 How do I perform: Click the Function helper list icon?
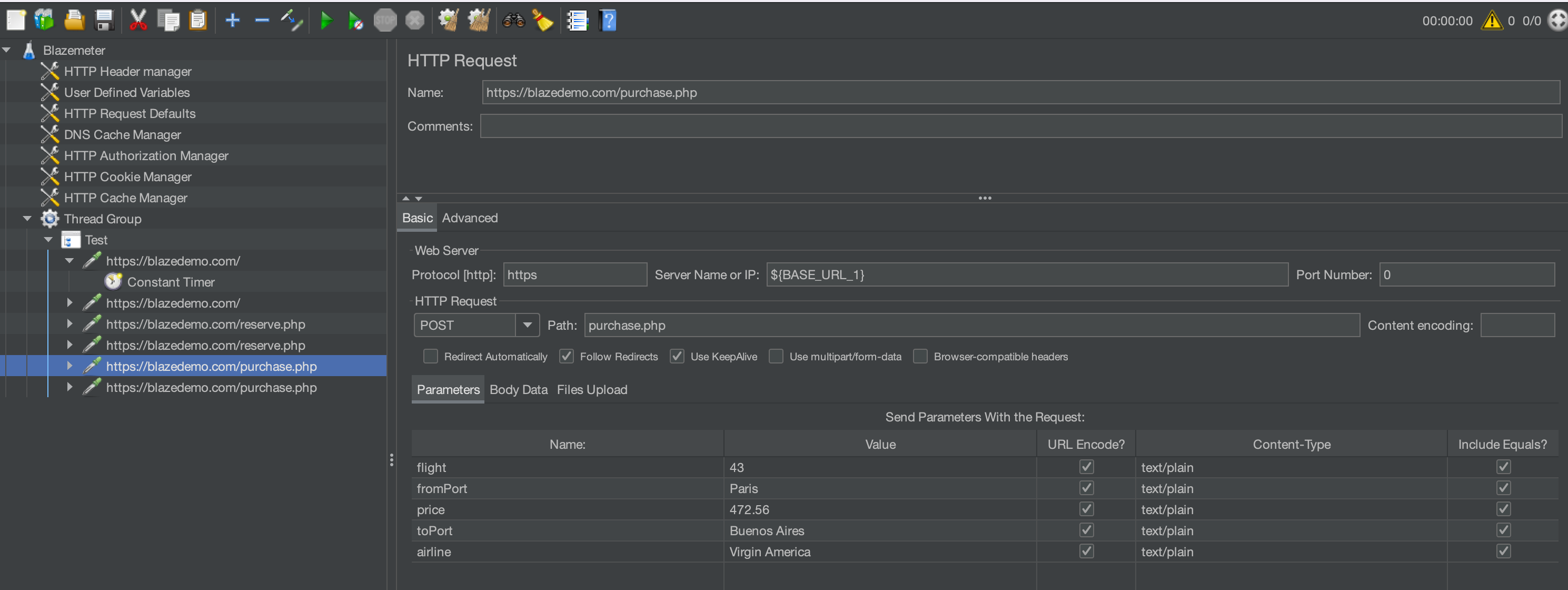(x=577, y=21)
